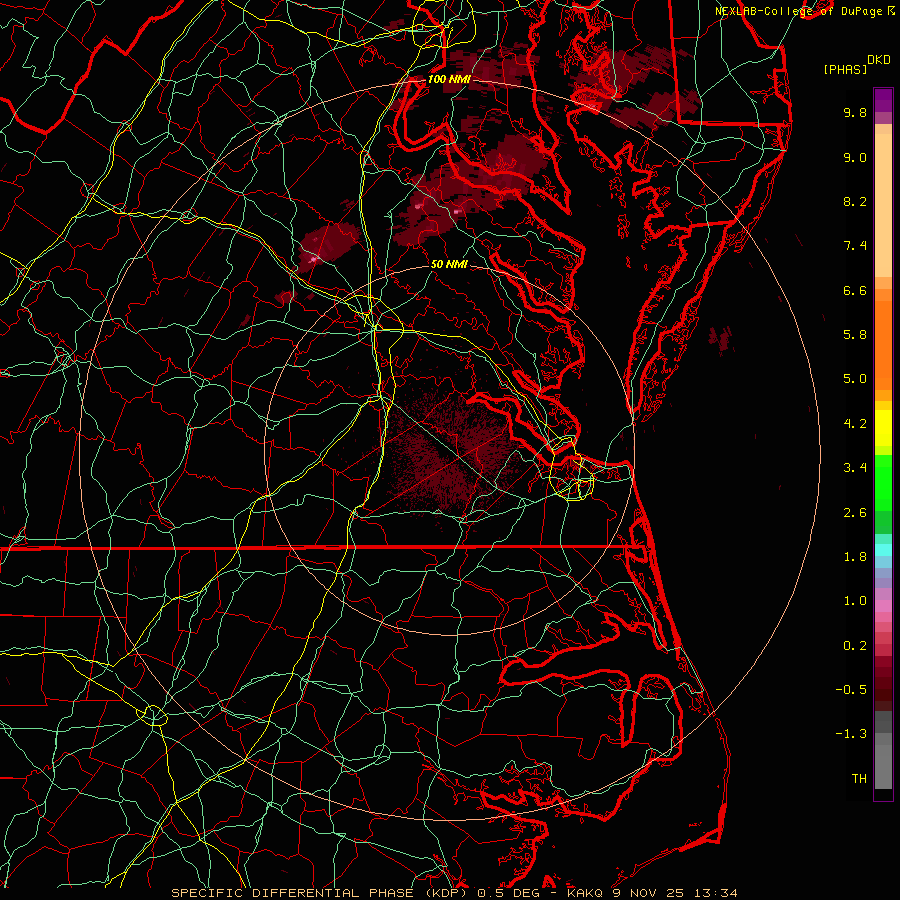The image size is (900, 900).
Task: Select the 0.2 legend value
Action: [855, 646]
